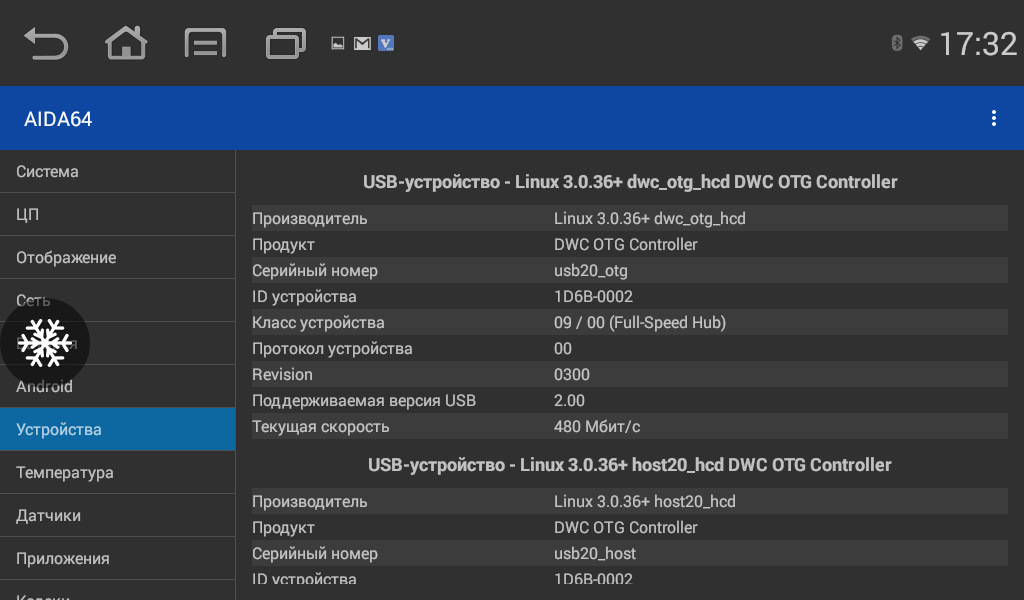Open the Система section
The image size is (1024, 600).
point(118,171)
